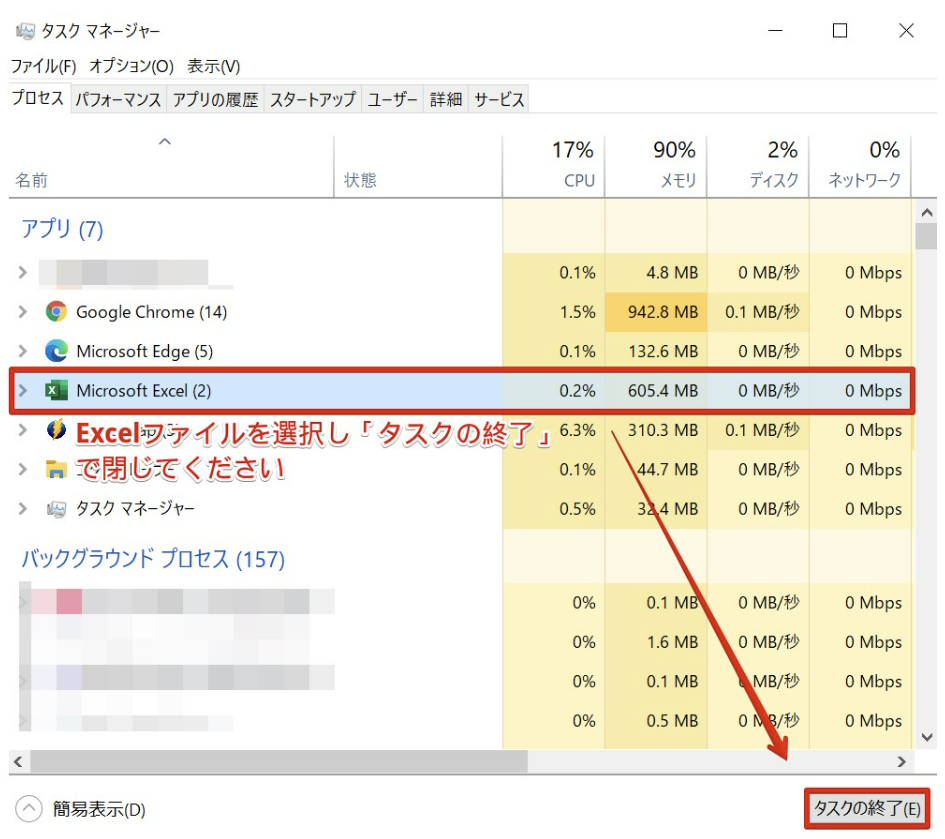This screenshot has width=945, height=839.
Task: Select the Microsoft Excel icon
Action: click(57, 391)
